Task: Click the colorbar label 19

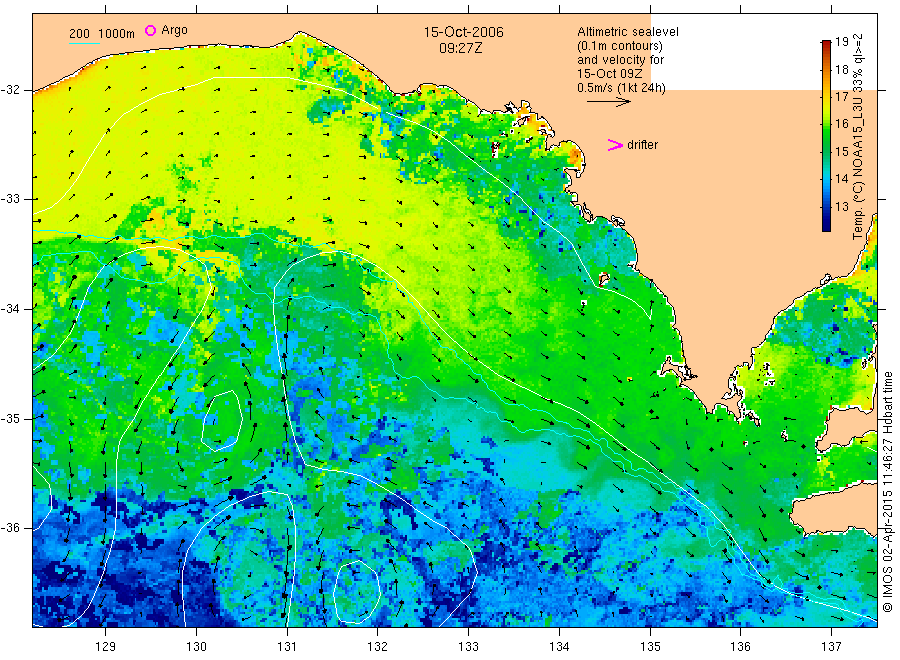Action: 841,42
